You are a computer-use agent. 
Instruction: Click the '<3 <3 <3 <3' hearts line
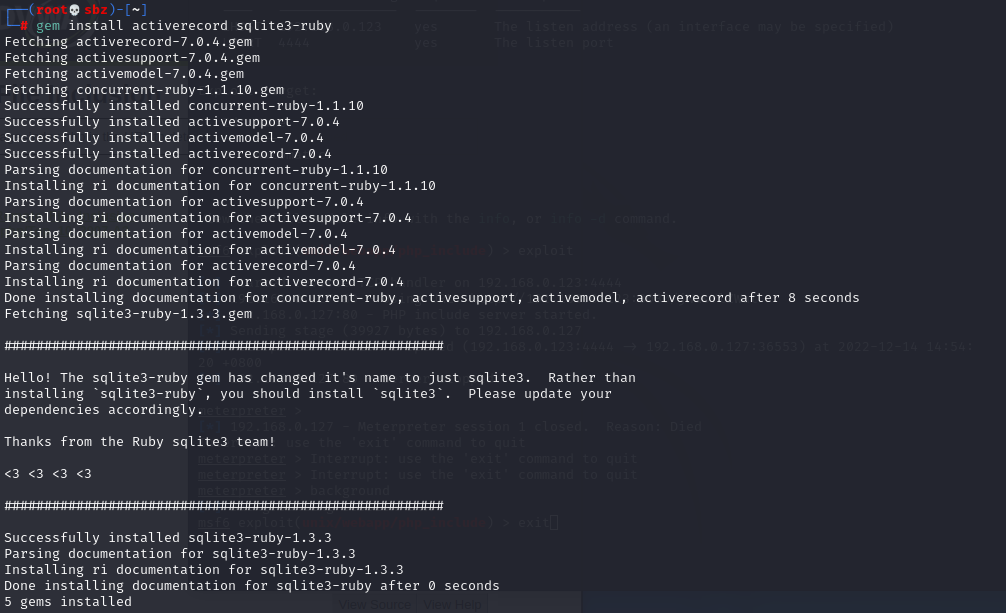click(x=48, y=474)
